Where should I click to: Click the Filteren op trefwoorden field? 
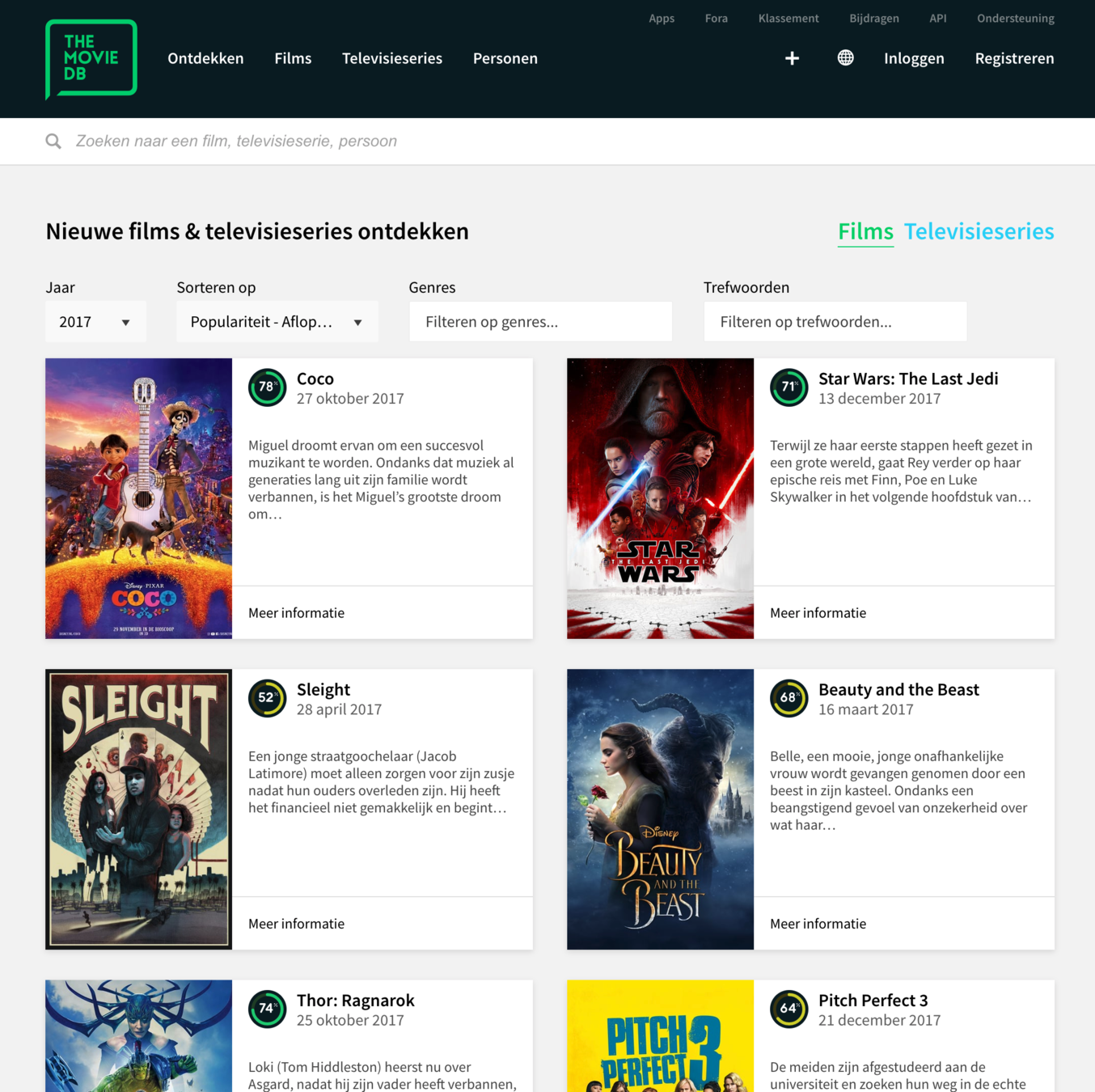[835, 322]
